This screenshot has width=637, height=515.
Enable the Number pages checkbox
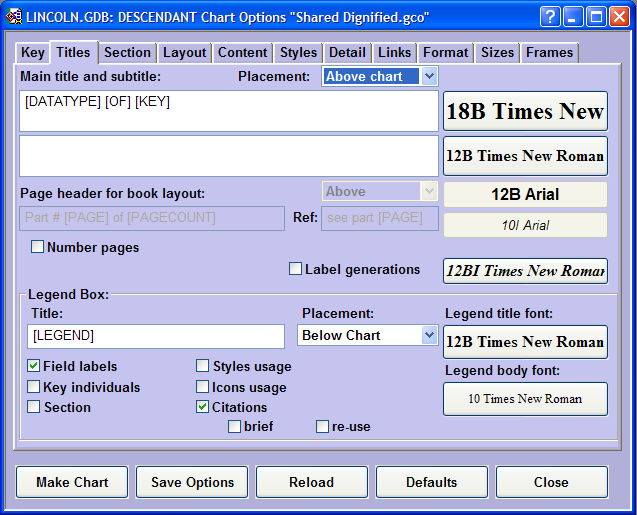pyautogui.click(x=38, y=247)
